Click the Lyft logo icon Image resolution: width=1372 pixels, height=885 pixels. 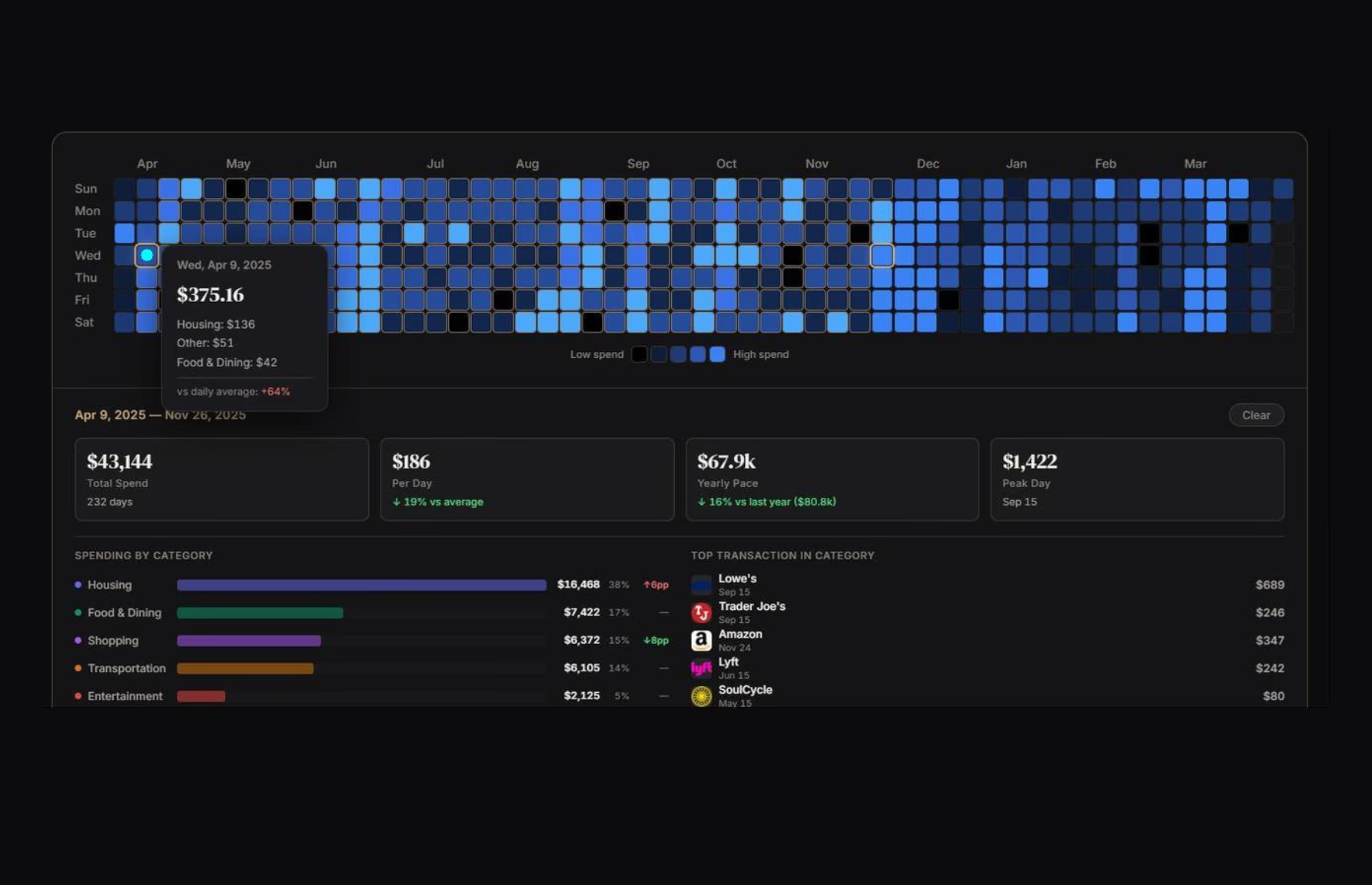[x=701, y=668]
